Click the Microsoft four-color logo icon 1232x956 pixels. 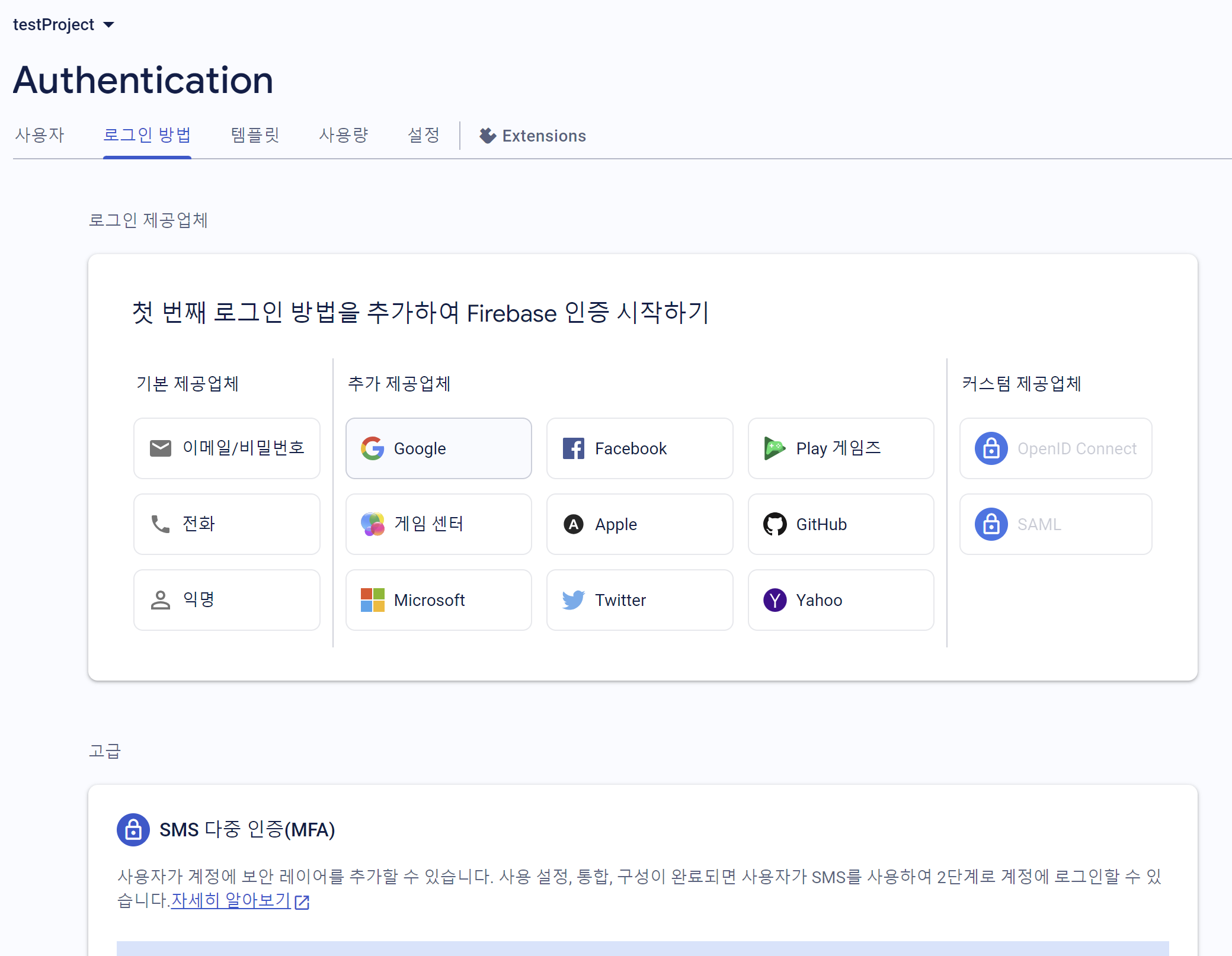[x=372, y=600]
